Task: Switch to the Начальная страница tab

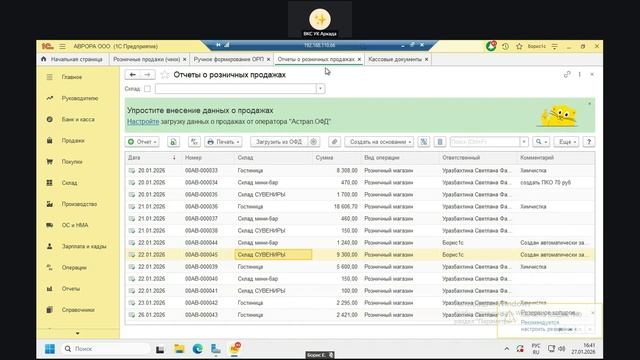Action: click(x=72, y=59)
